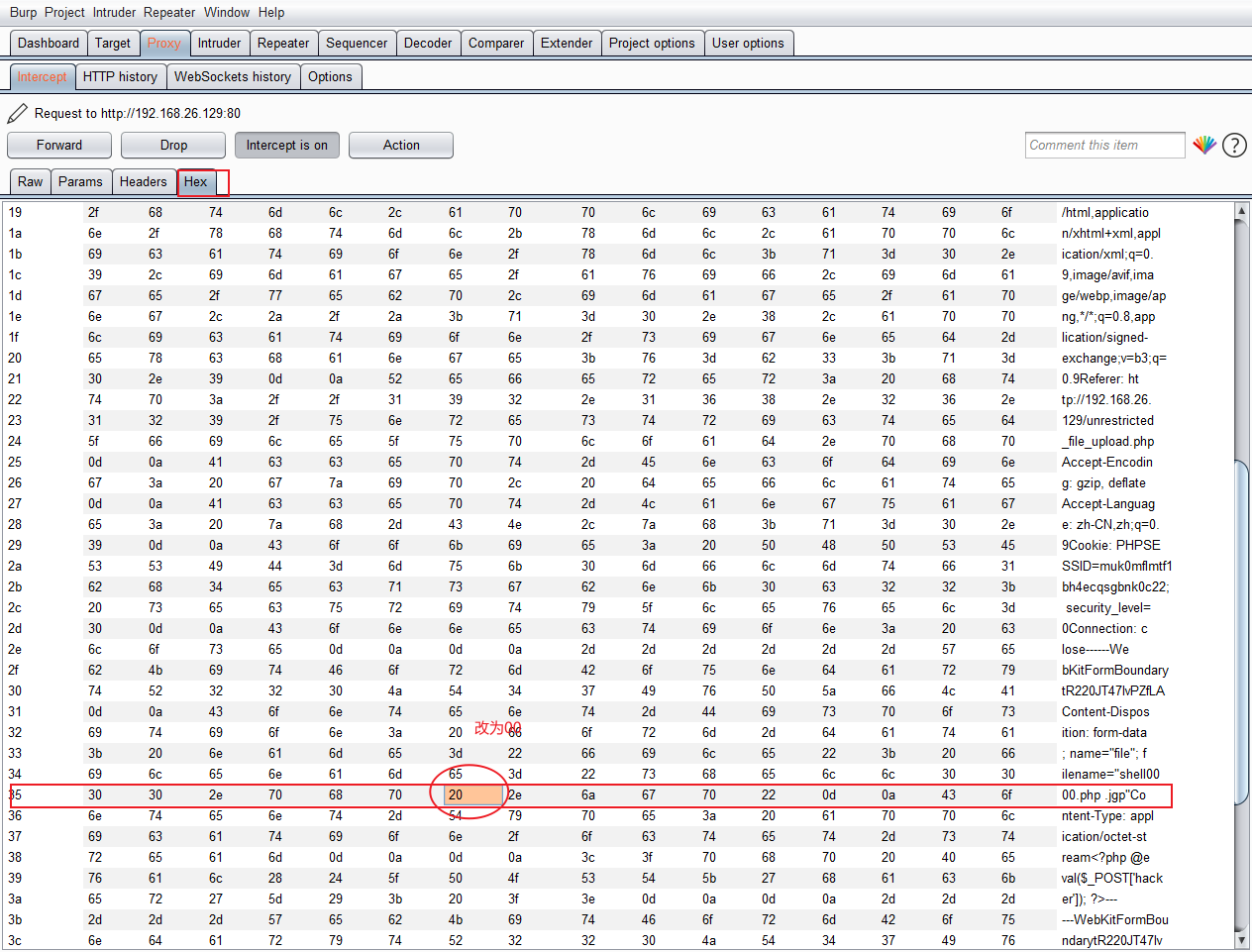Click ASCII text 'ntent-Type: appl'
This screenshot has width=1252, height=952.
[x=1107, y=815]
